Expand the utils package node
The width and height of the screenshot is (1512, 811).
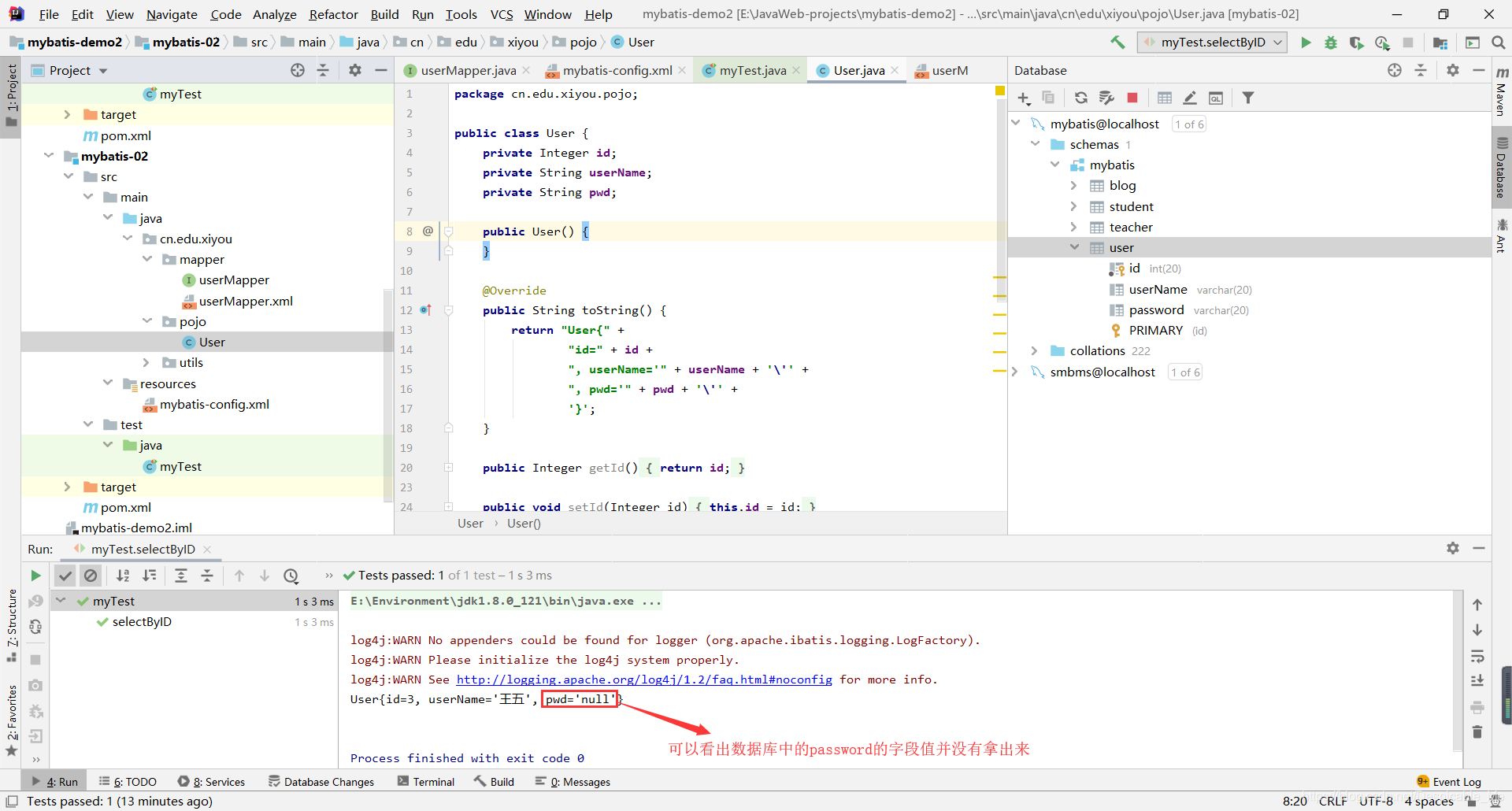pos(147,362)
